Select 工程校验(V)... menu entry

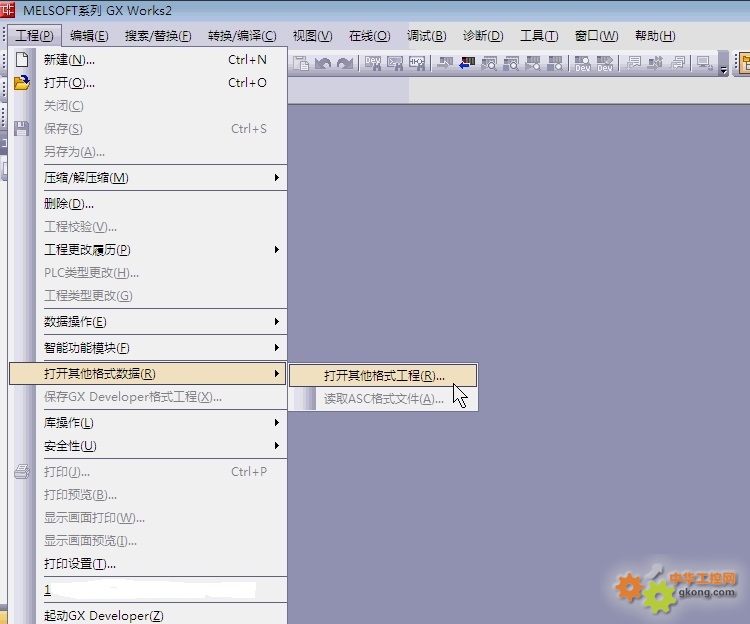148,227
